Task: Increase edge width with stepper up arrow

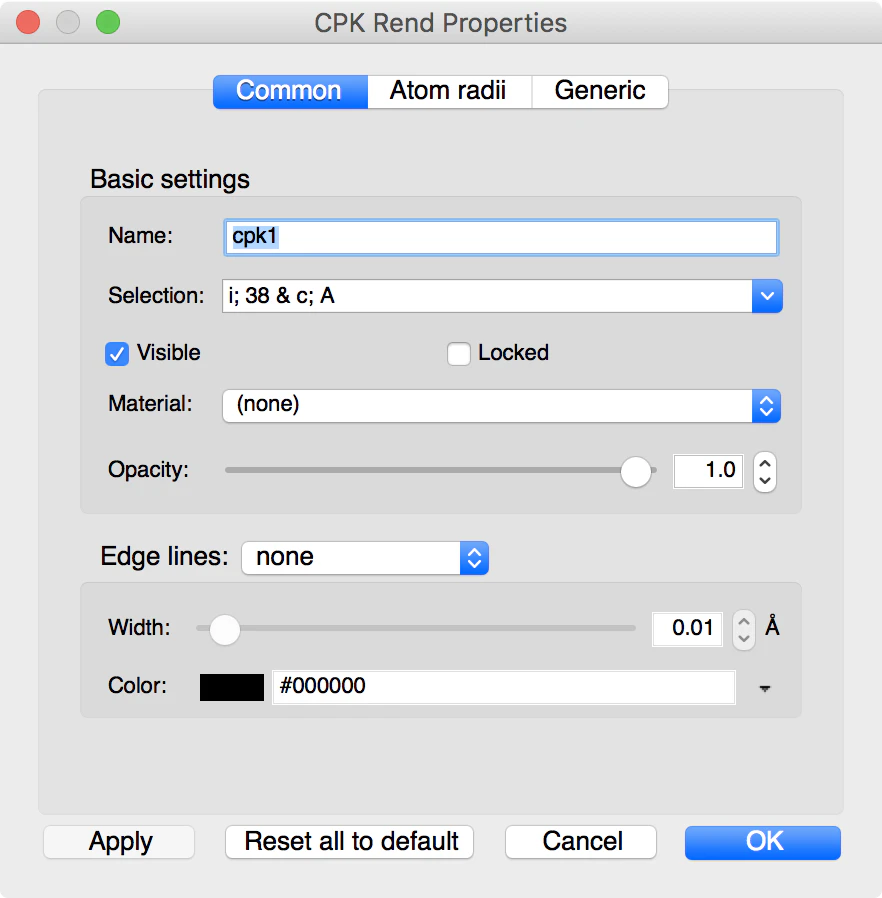Action: tap(743, 620)
